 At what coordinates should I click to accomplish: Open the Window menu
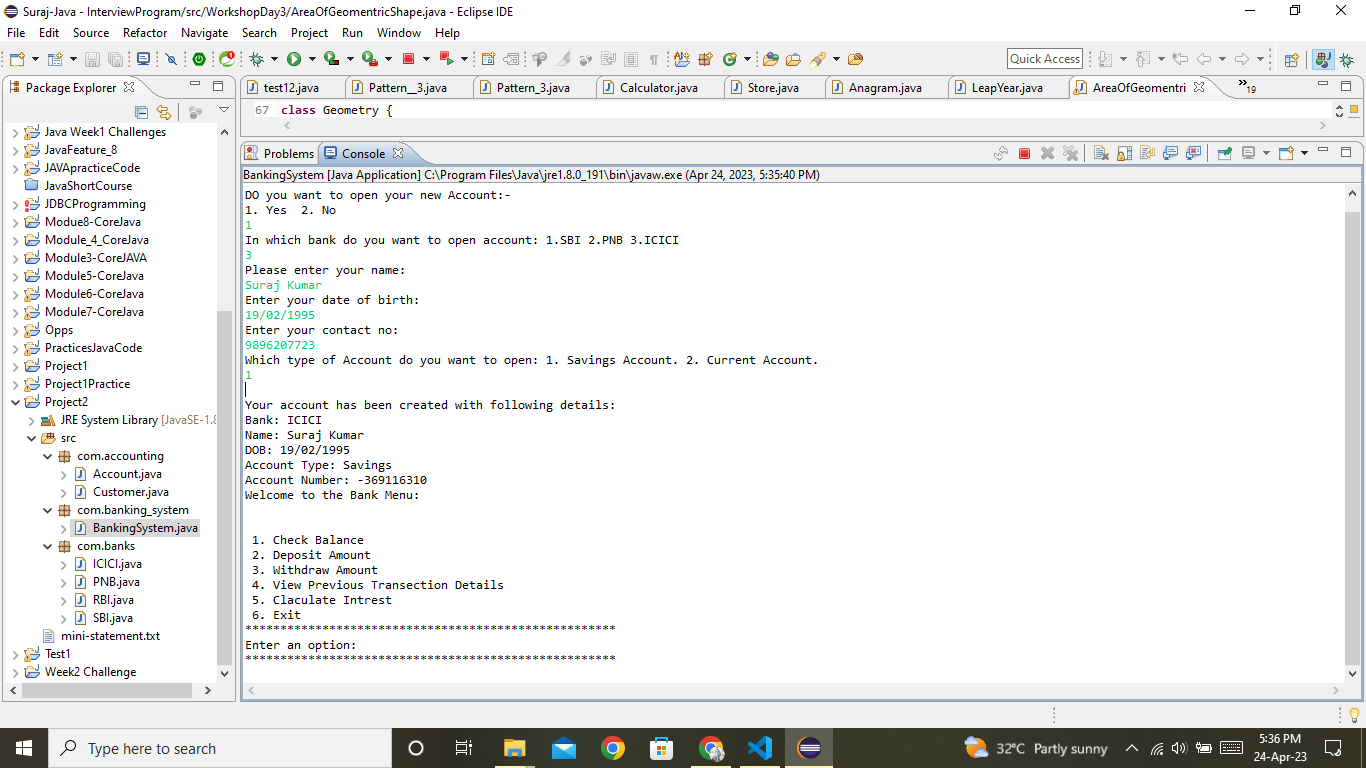[399, 32]
